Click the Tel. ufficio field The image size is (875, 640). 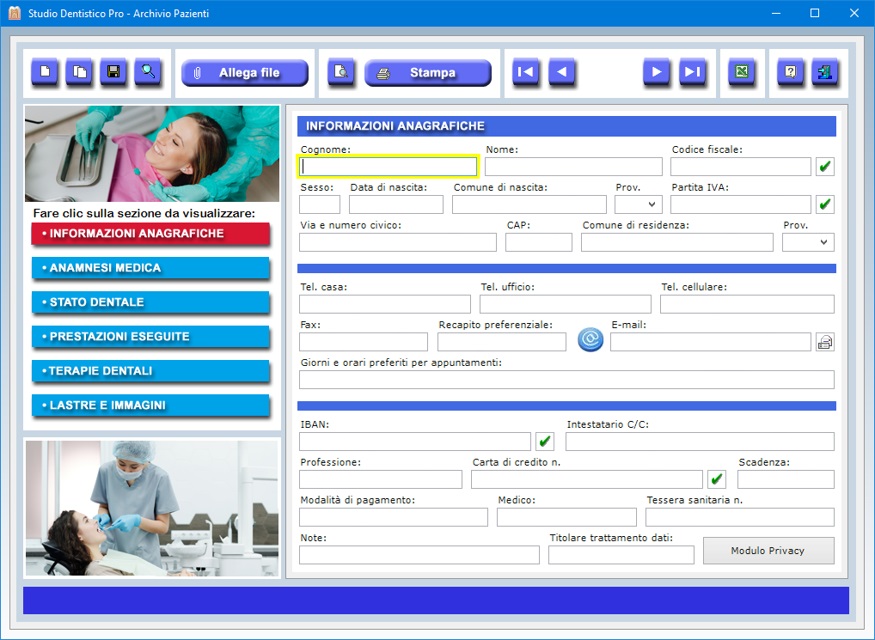coord(565,304)
